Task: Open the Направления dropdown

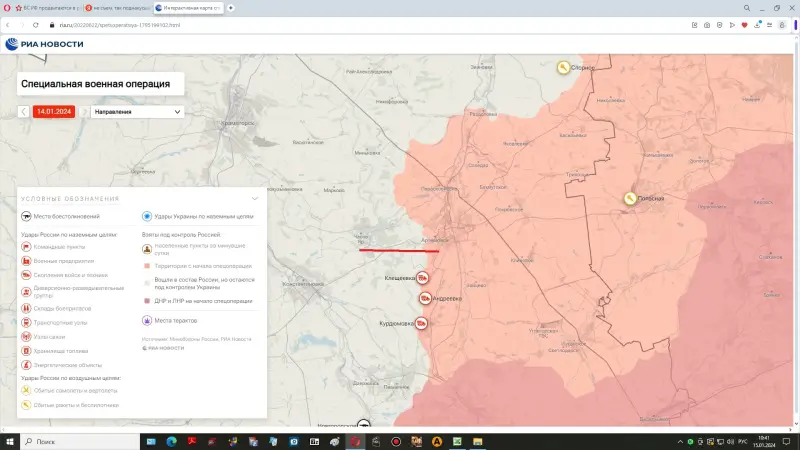Action: coord(137,112)
